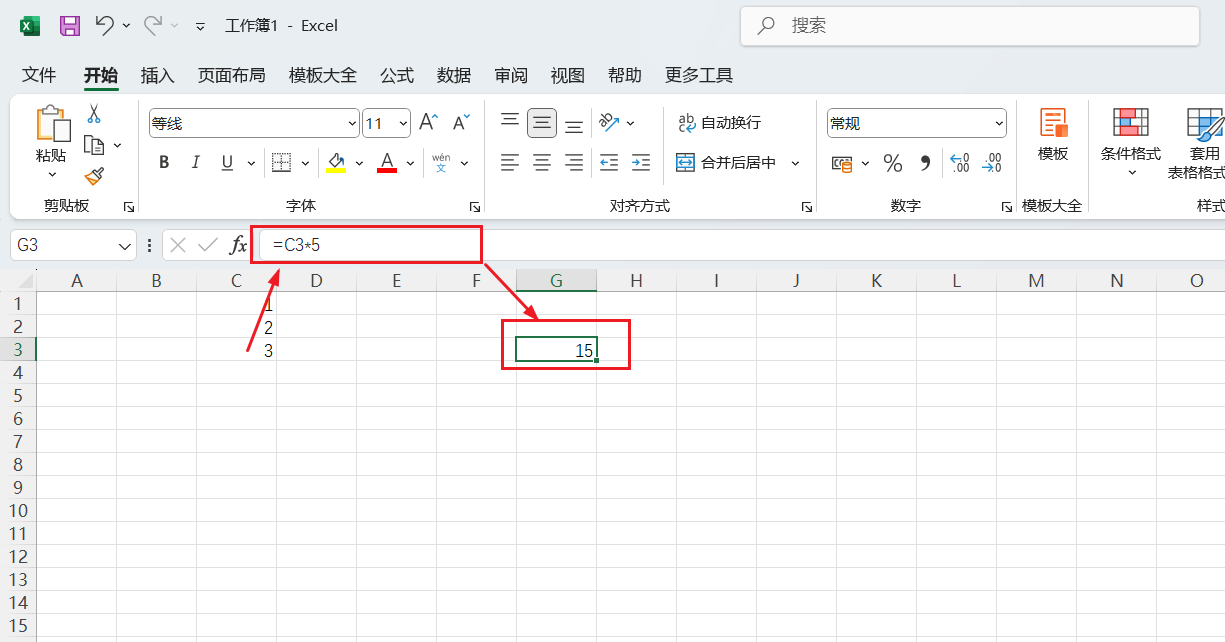Viewport: 1225px width, 642px height.
Task: Open alignment settings dialog launcher
Action: [806, 206]
